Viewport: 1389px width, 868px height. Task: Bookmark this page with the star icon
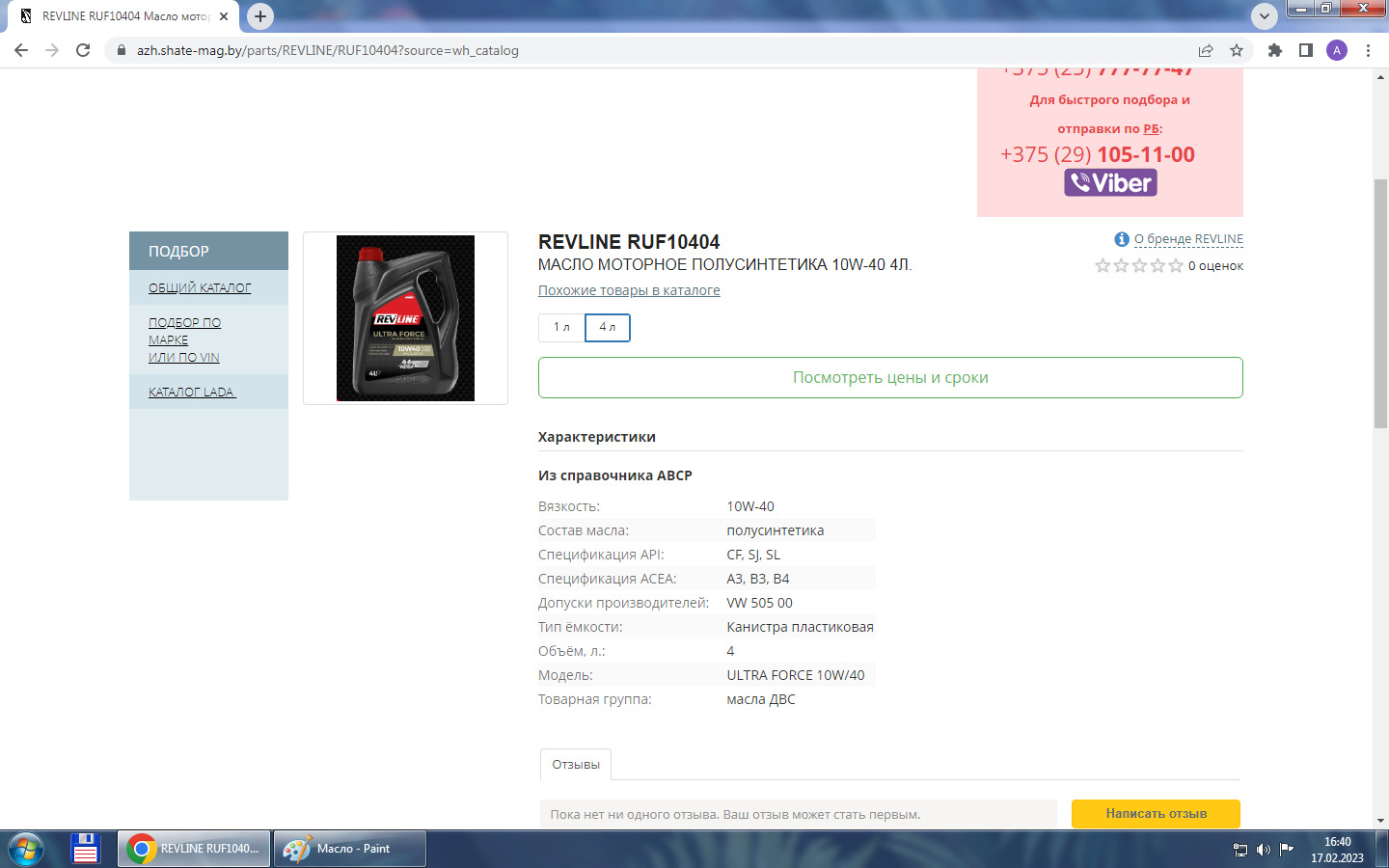pos(1237,50)
